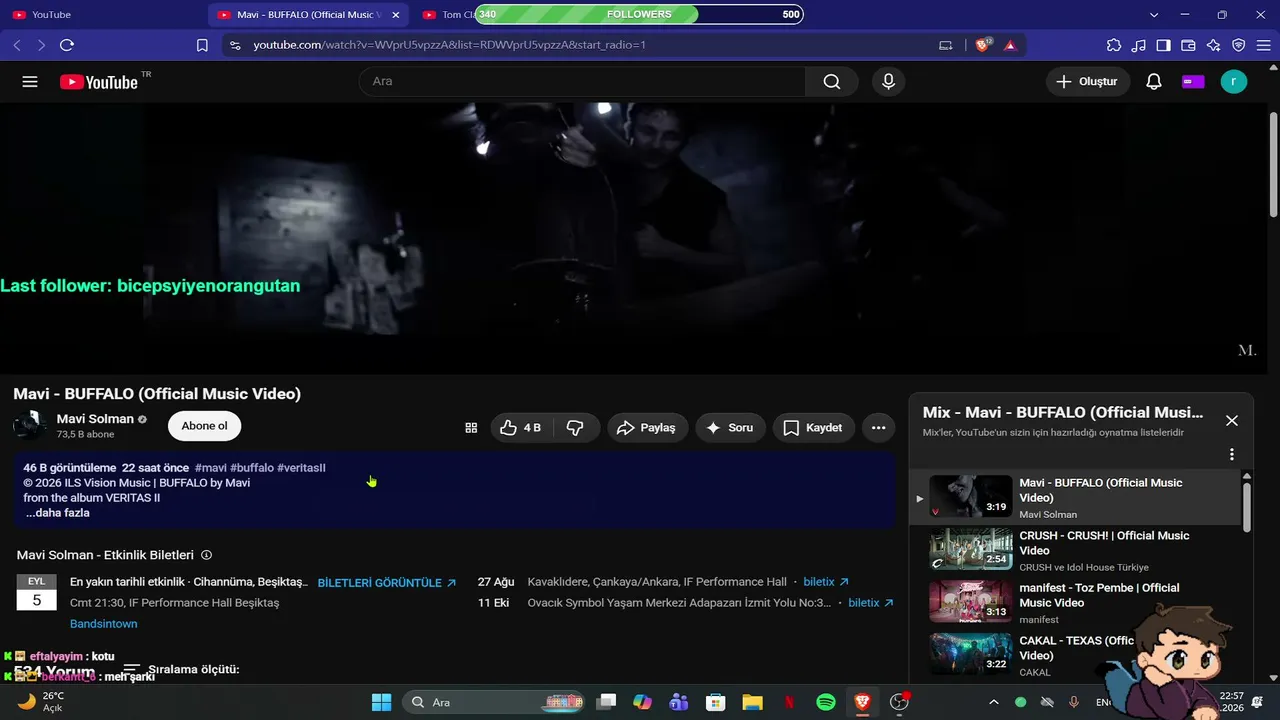The image size is (1280, 720).
Task: Open the Sıralama ölçütü sort dropdown
Action: tap(181, 669)
